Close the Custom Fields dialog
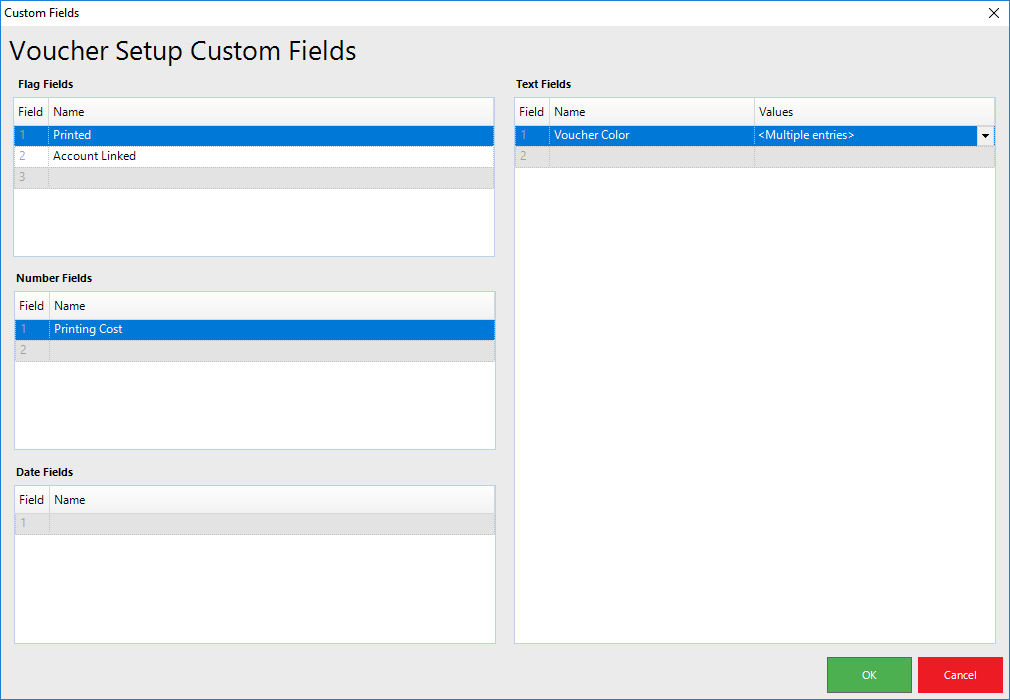The width and height of the screenshot is (1010, 700). click(993, 13)
